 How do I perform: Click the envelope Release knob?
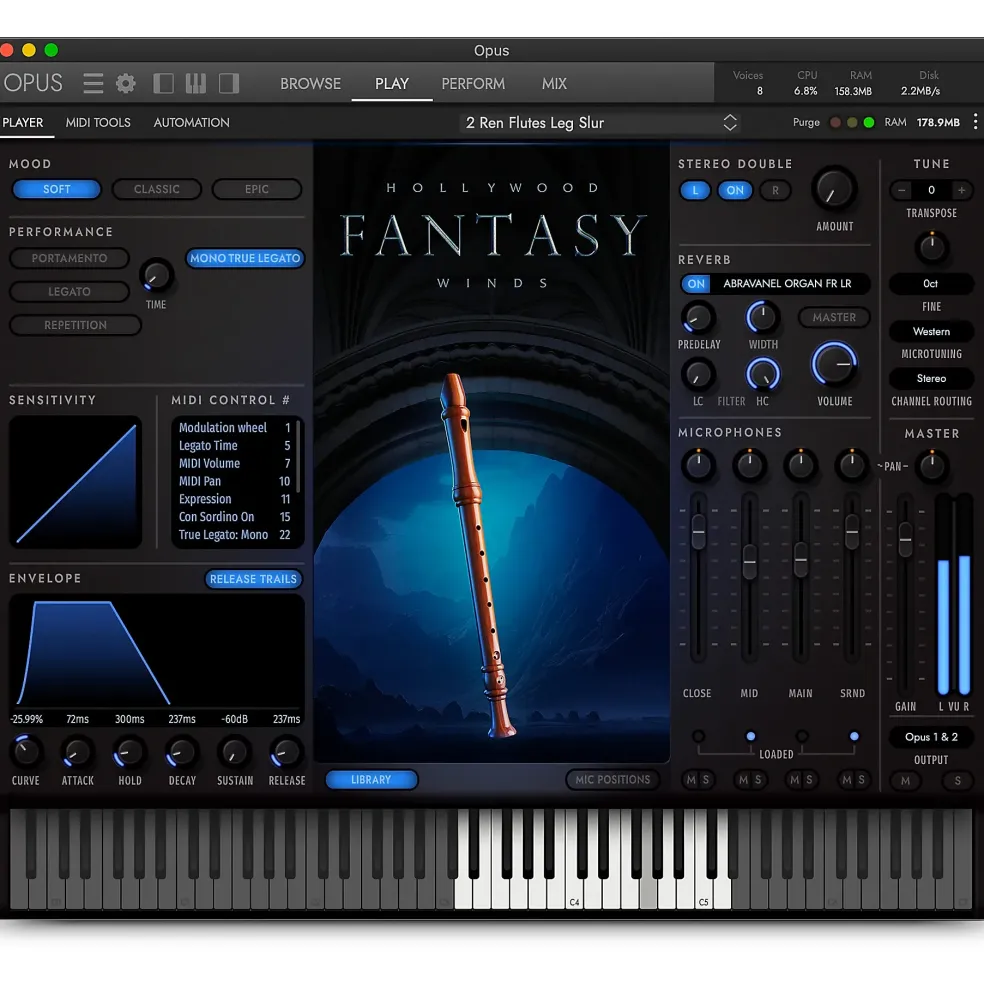click(287, 751)
